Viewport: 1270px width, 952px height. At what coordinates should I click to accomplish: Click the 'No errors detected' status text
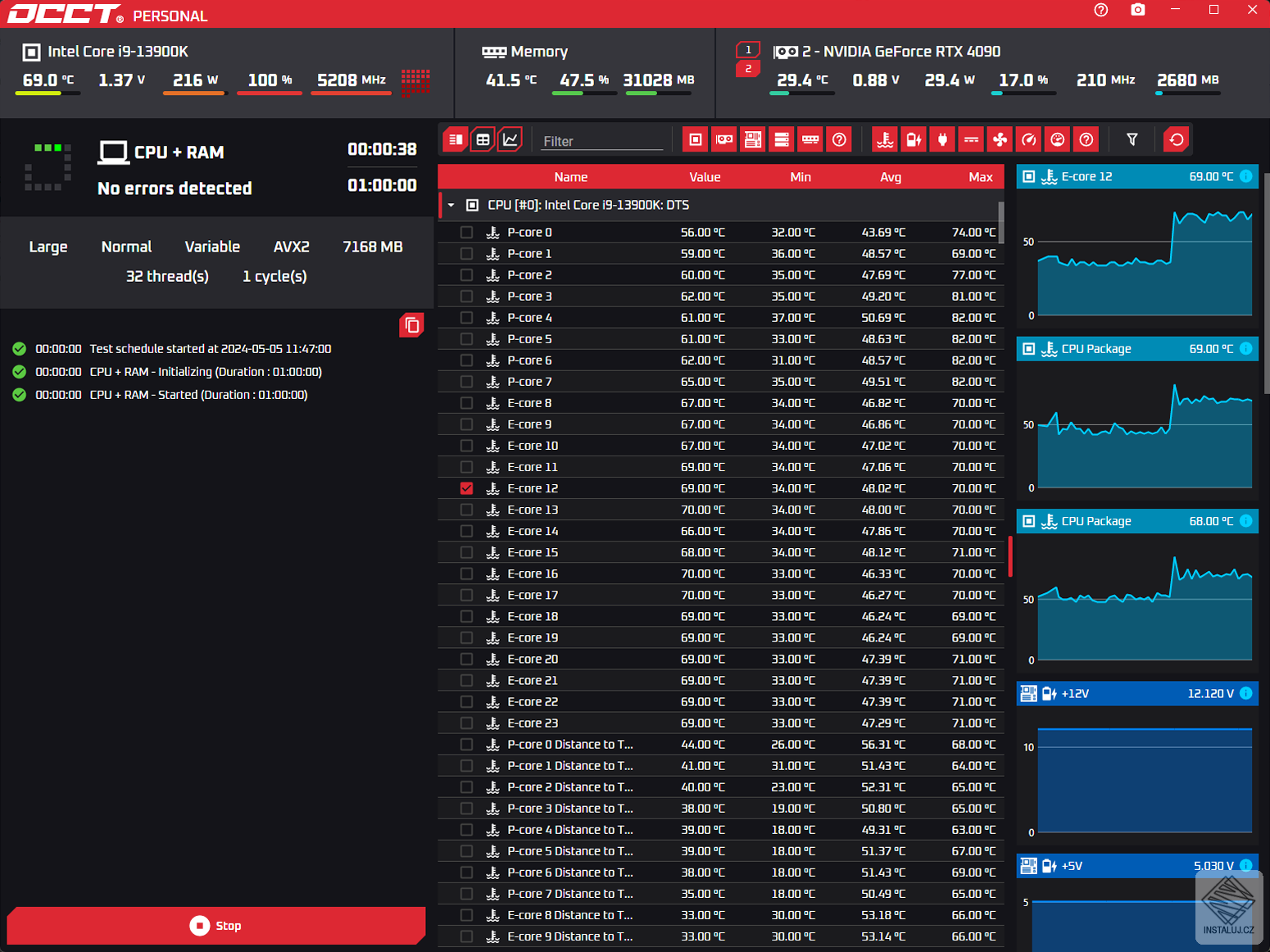(x=175, y=188)
